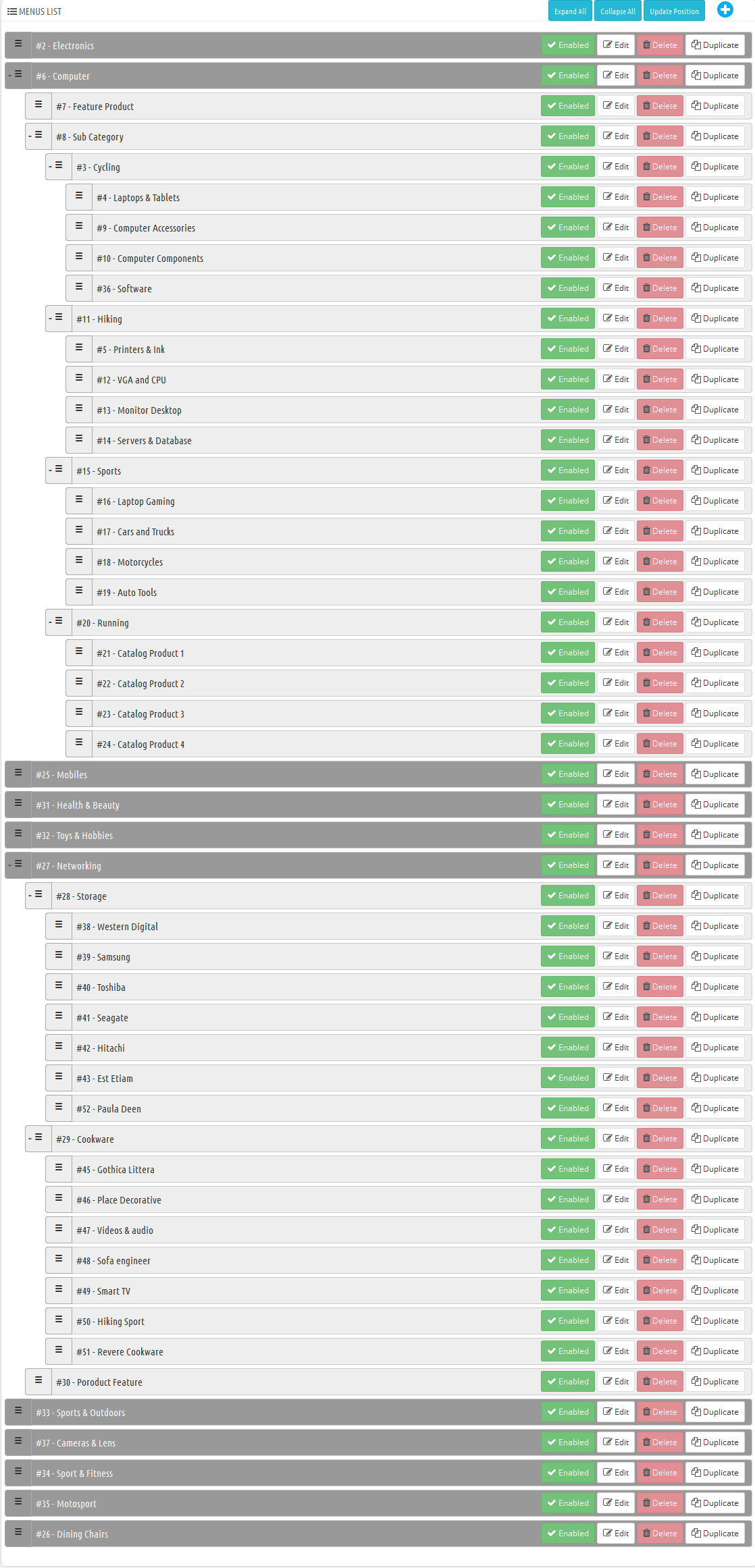
Task: Click the Expand All button
Action: click(570, 11)
